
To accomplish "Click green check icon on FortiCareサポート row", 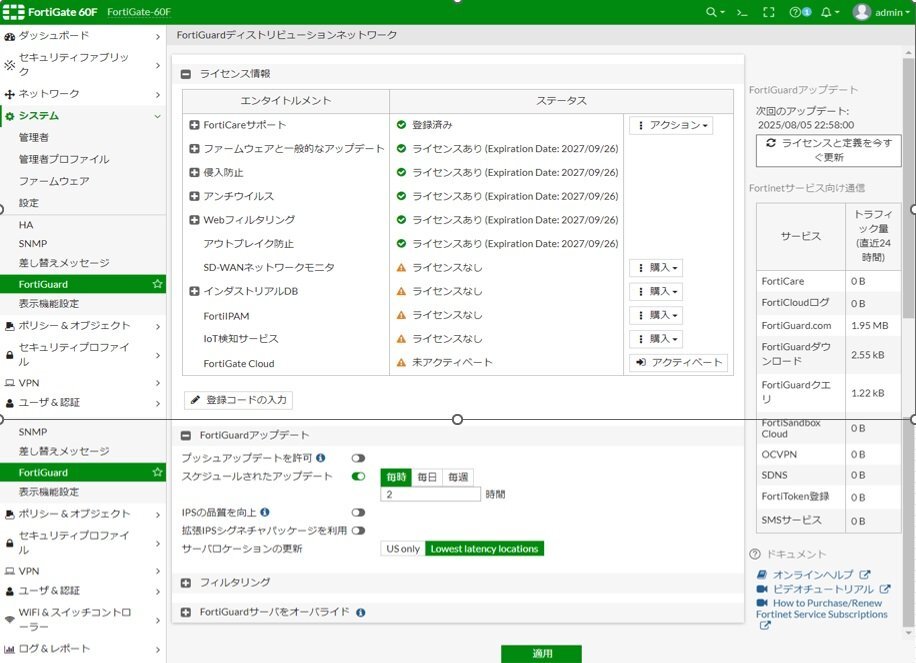I will tap(401, 124).
